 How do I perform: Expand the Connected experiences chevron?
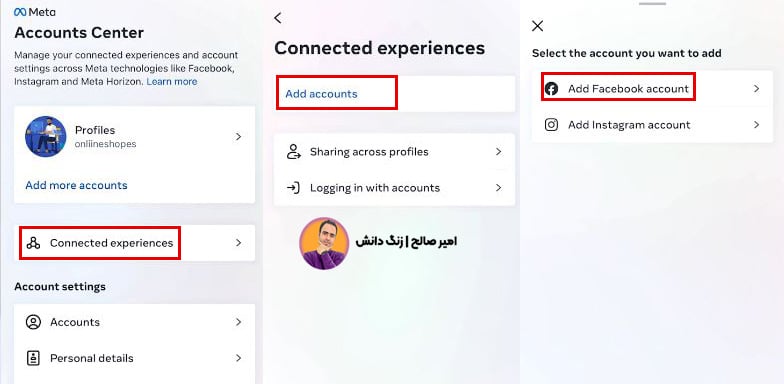pyautogui.click(x=238, y=243)
